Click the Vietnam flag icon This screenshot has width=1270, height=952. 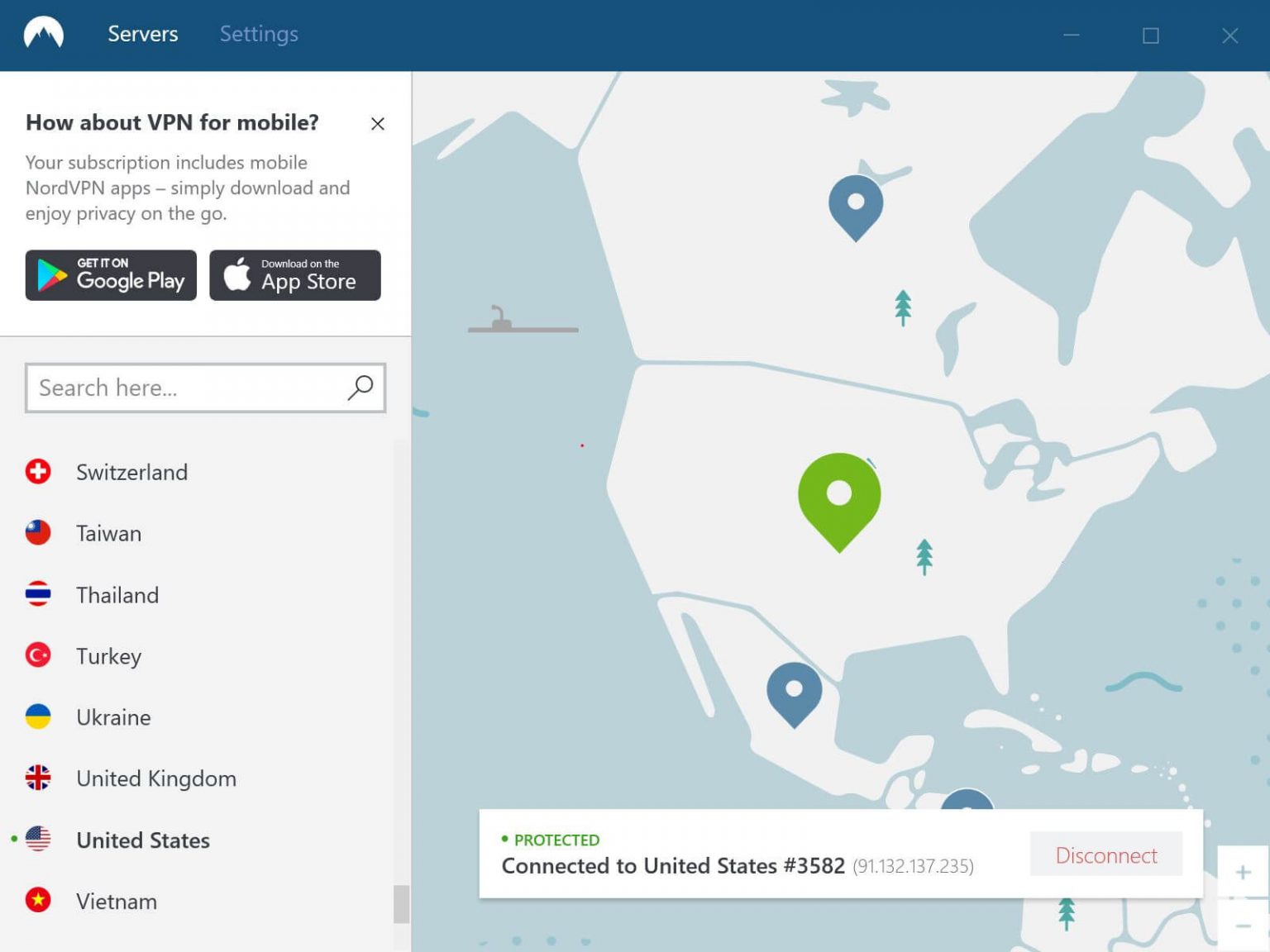[38, 900]
